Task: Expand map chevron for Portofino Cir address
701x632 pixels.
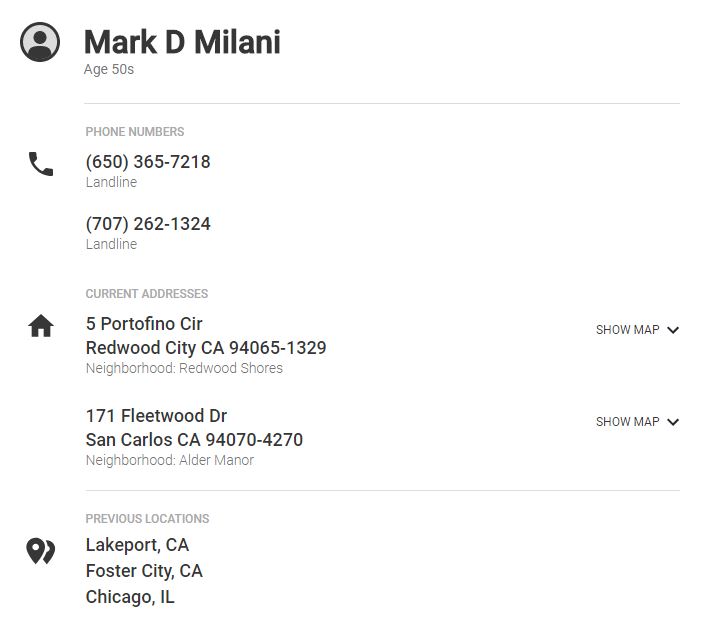Action: 673,330
